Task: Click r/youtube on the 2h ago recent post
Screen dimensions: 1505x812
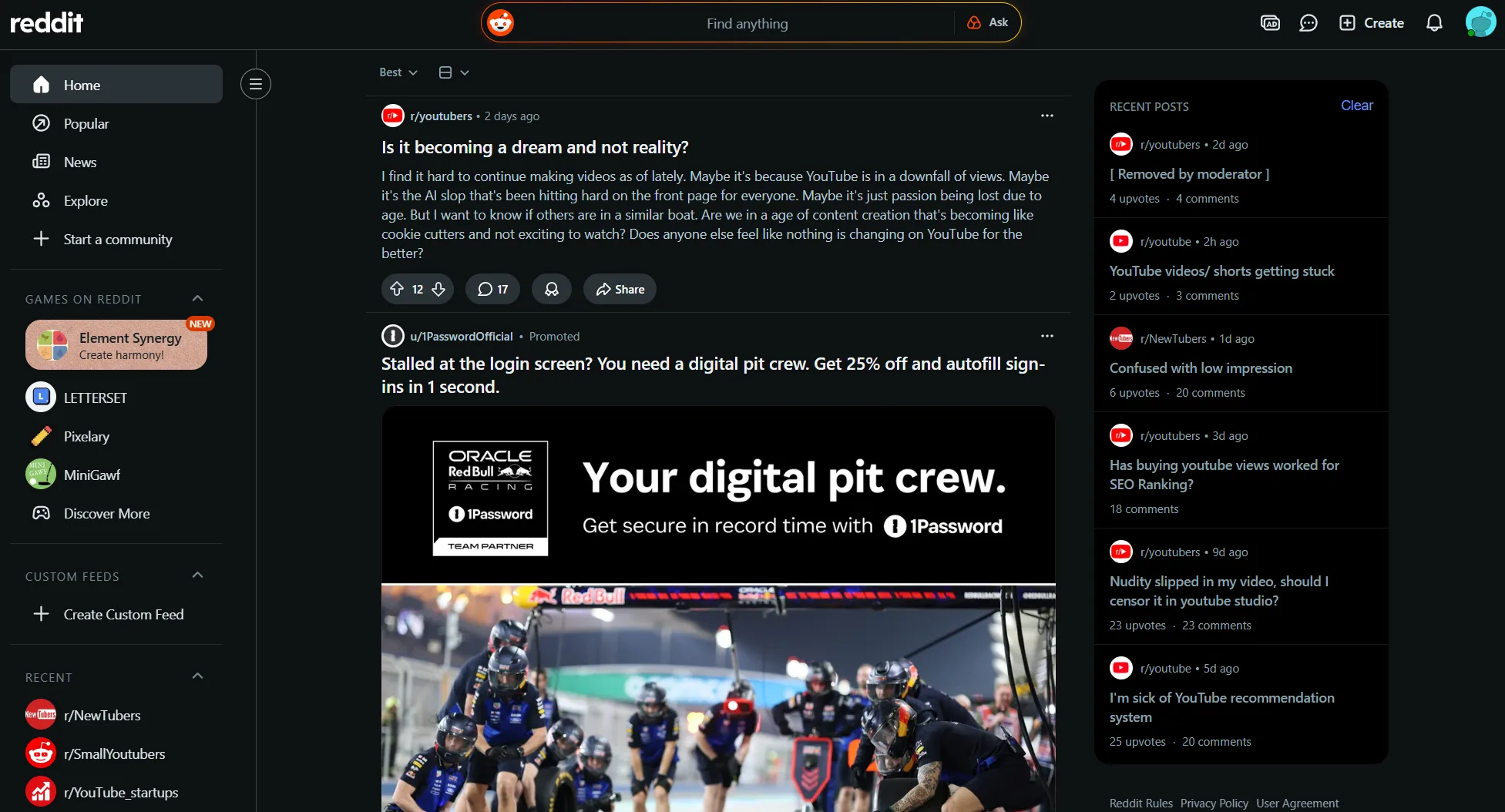Action: click(x=1166, y=241)
